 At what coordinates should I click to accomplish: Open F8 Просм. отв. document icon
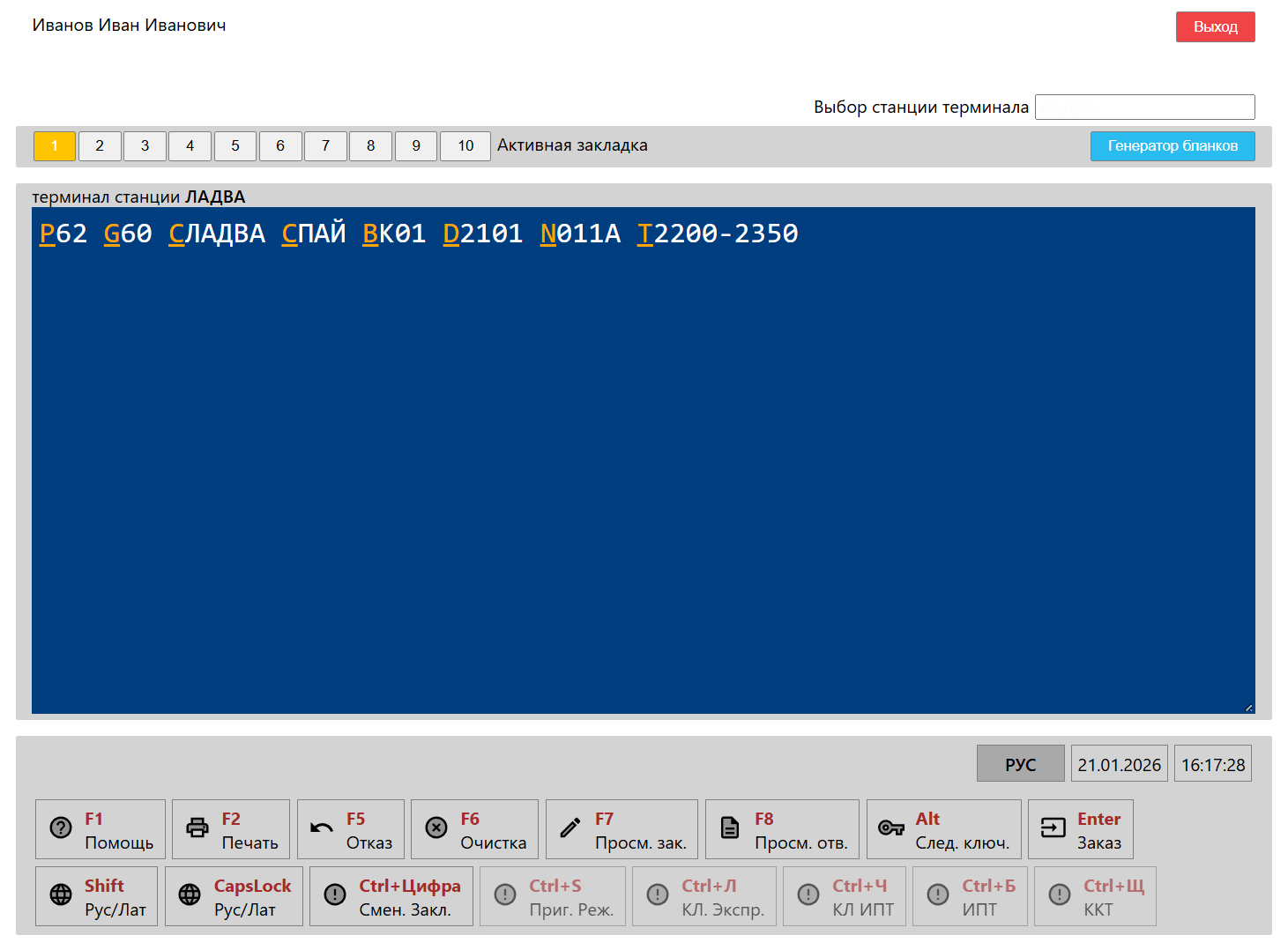point(730,828)
